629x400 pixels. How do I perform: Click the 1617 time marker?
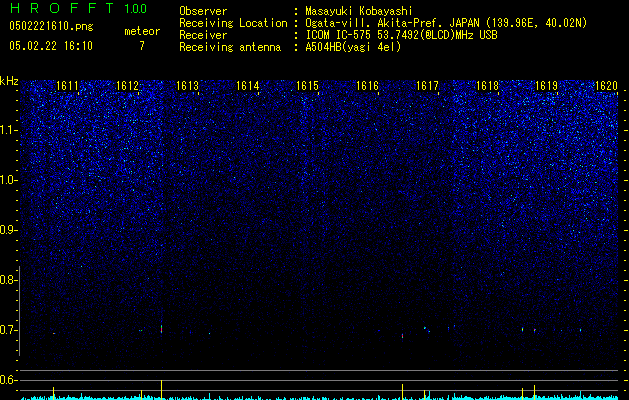tap(427, 86)
